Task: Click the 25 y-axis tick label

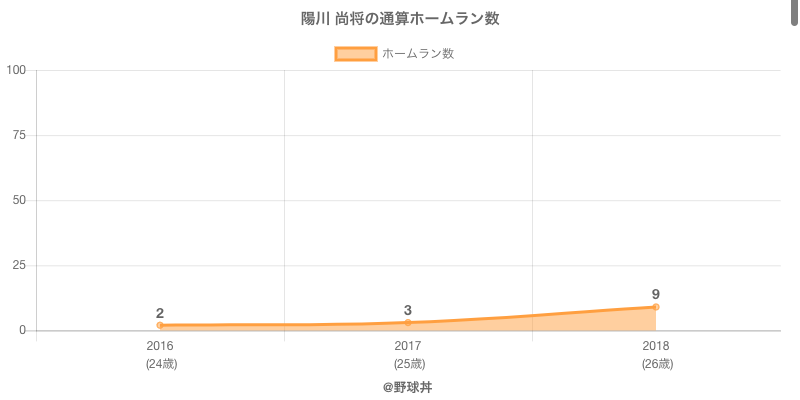Action: point(19,265)
